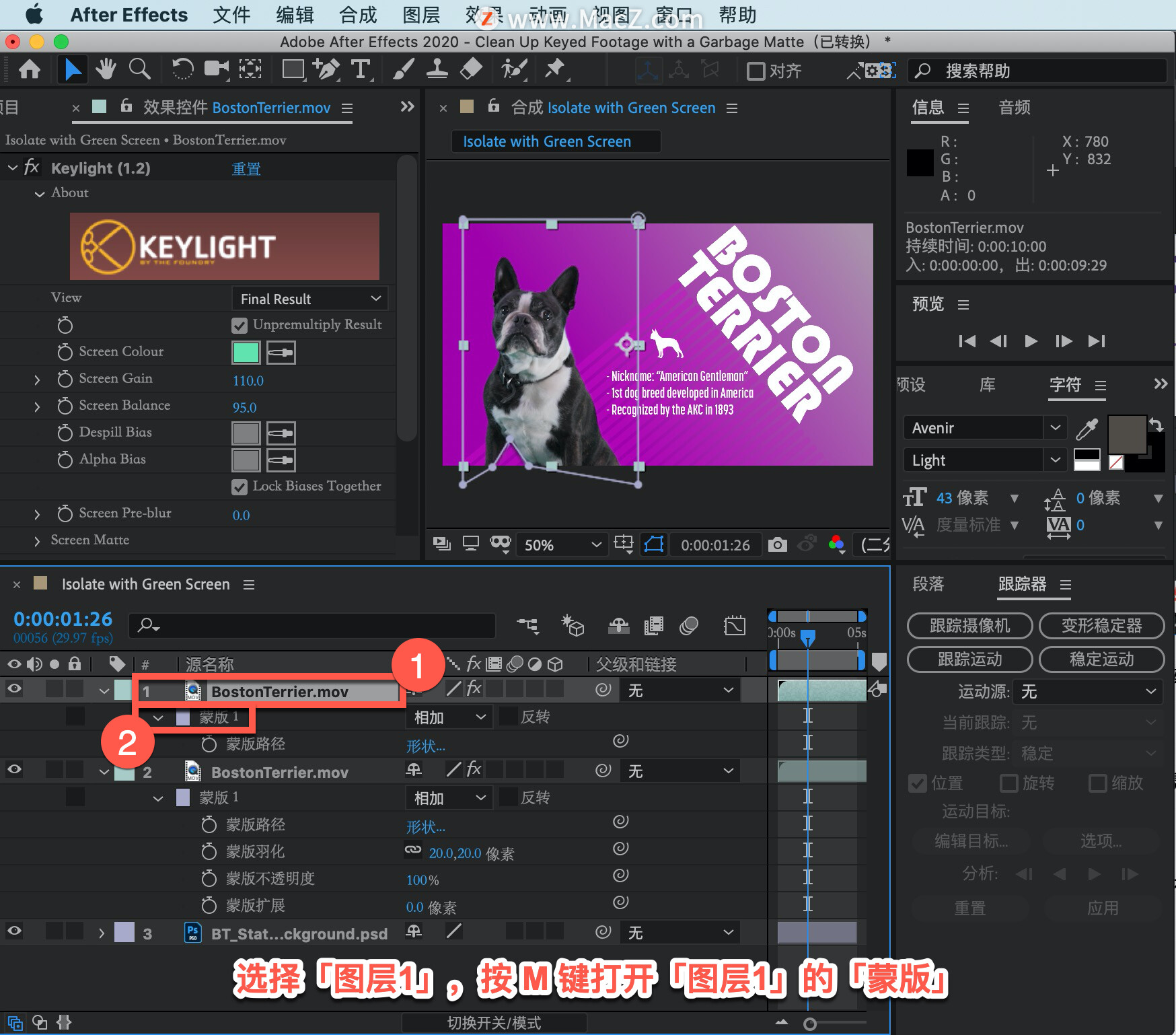Toggle 反转 checkbox for layer 1 mask

[509, 717]
